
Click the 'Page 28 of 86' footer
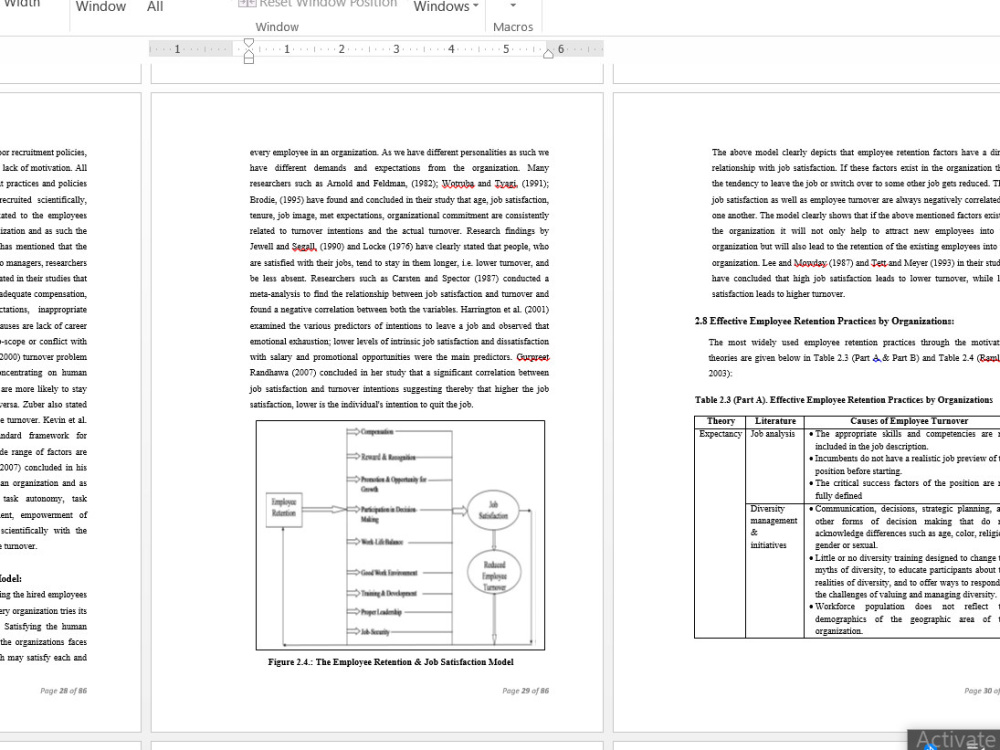click(x=63, y=691)
